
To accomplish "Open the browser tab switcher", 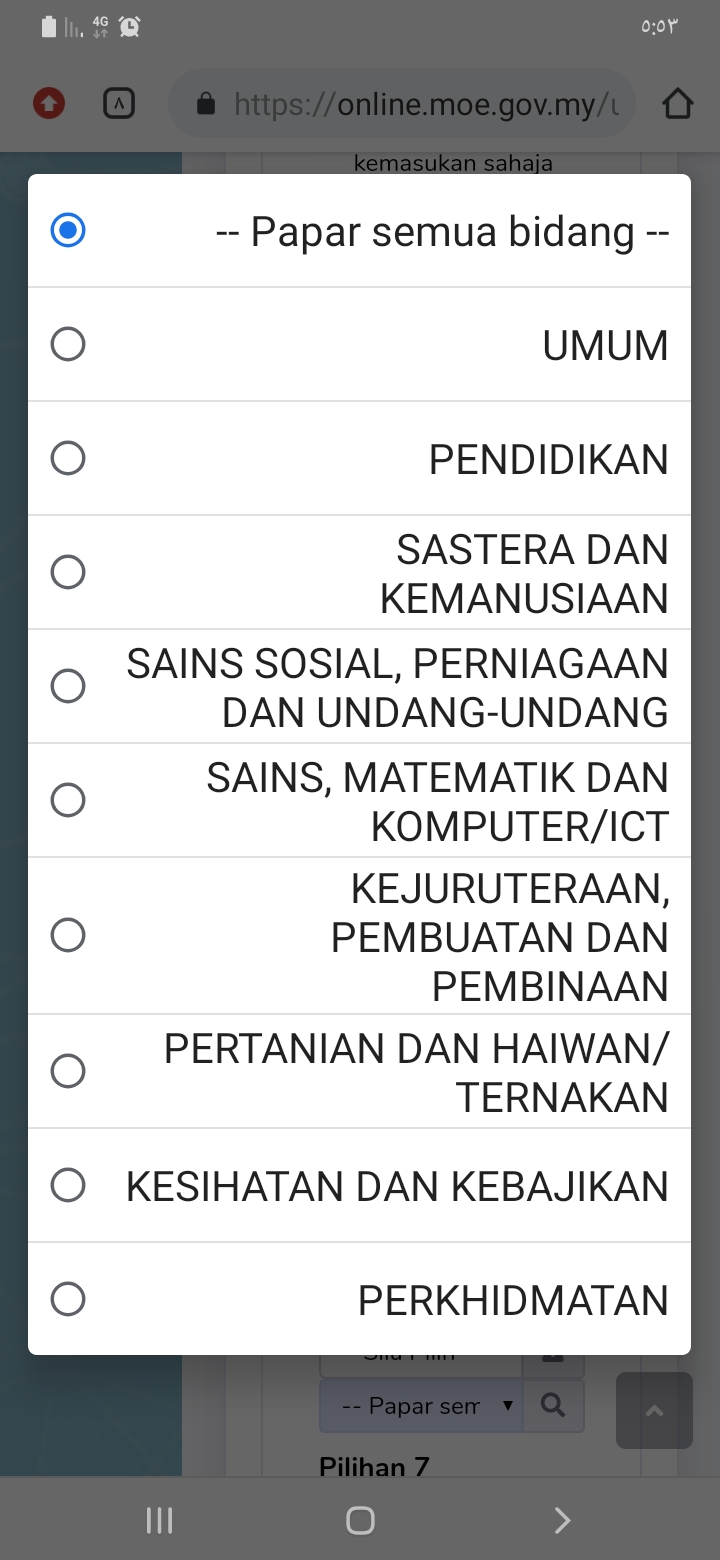I will [x=119, y=103].
